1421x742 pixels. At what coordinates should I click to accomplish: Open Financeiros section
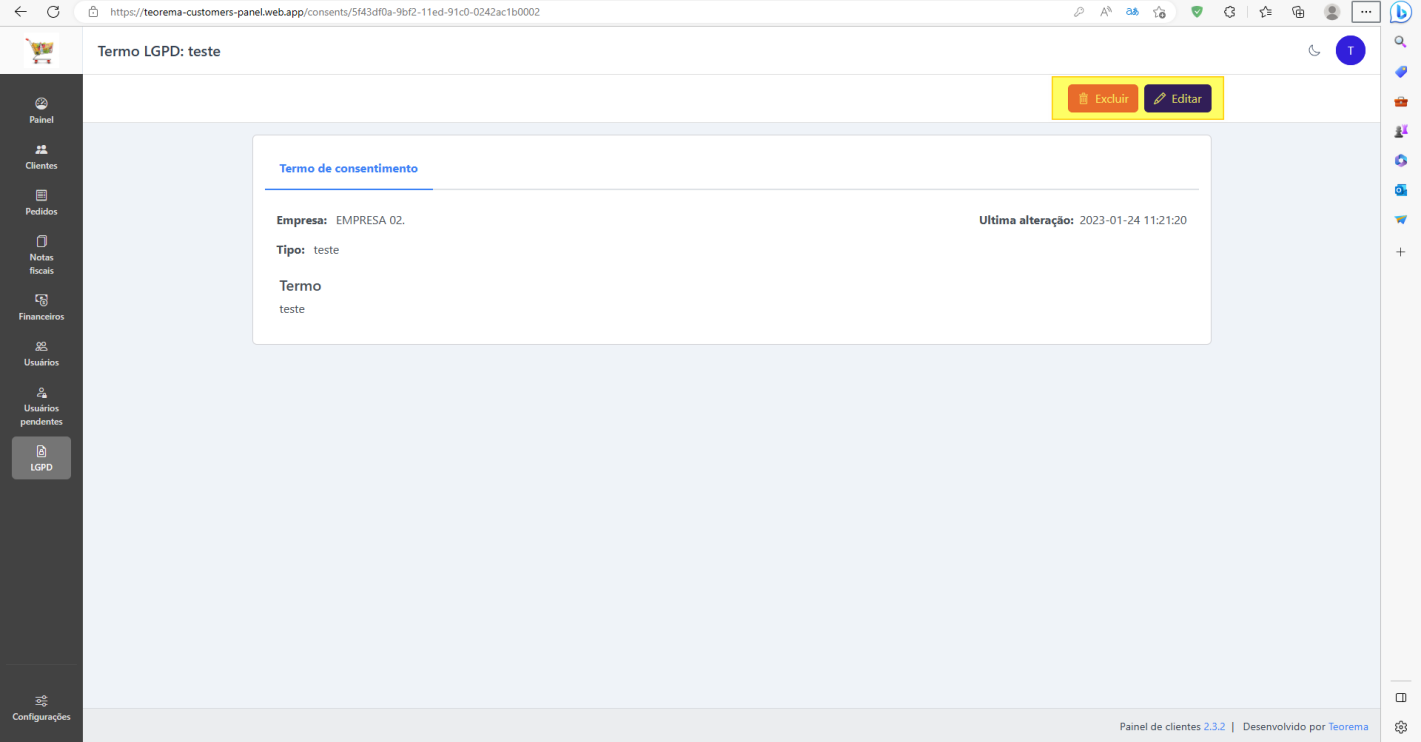41,307
